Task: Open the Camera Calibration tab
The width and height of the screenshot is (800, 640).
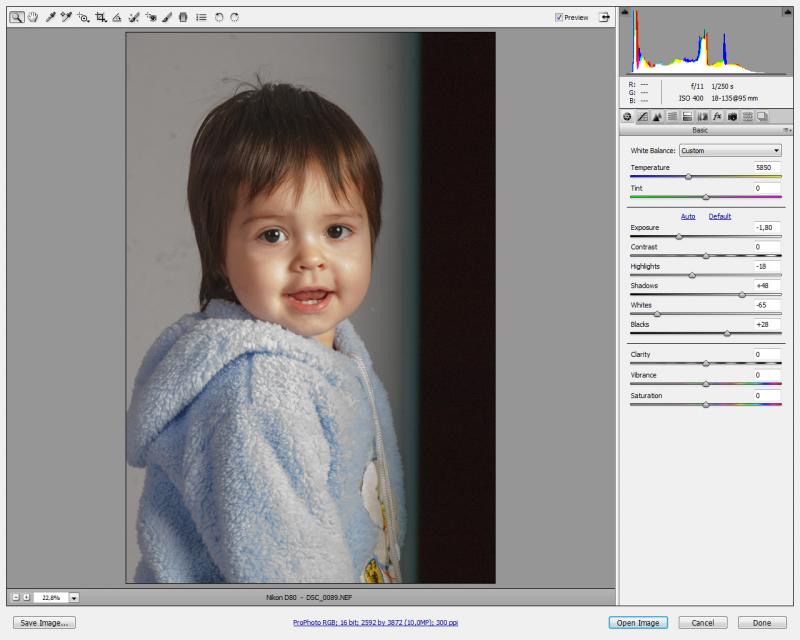Action: pyautogui.click(x=732, y=117)
